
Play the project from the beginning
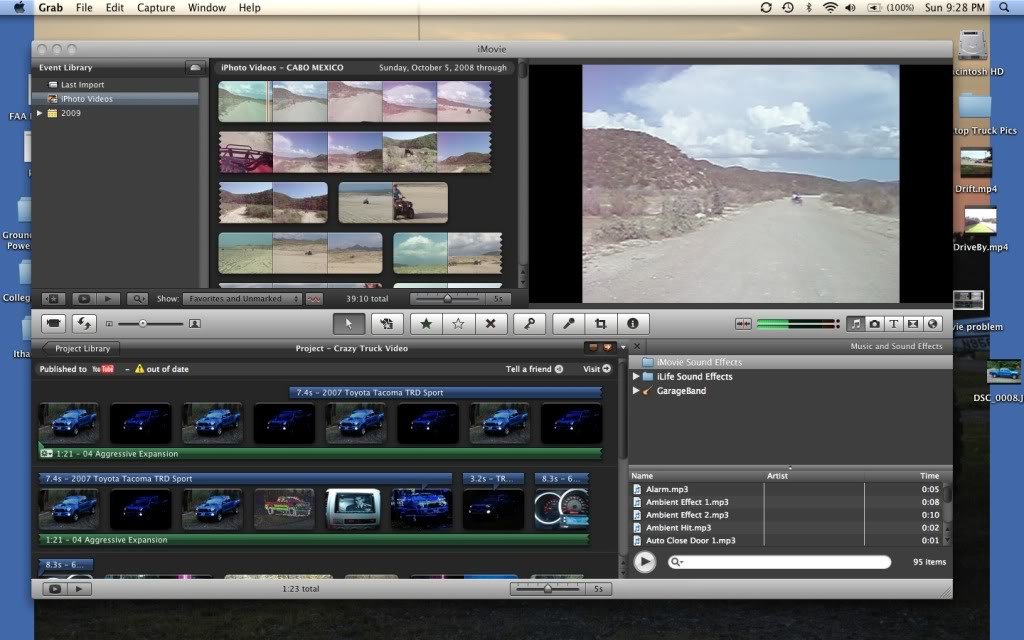[79, 588]
